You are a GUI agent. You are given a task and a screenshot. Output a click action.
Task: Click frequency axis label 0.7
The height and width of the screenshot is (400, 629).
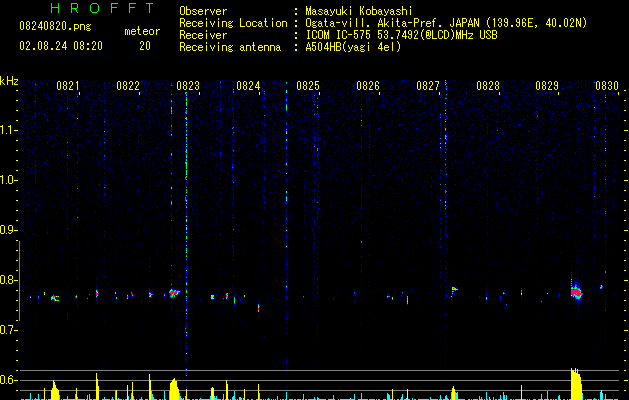(x=8, y=330)
